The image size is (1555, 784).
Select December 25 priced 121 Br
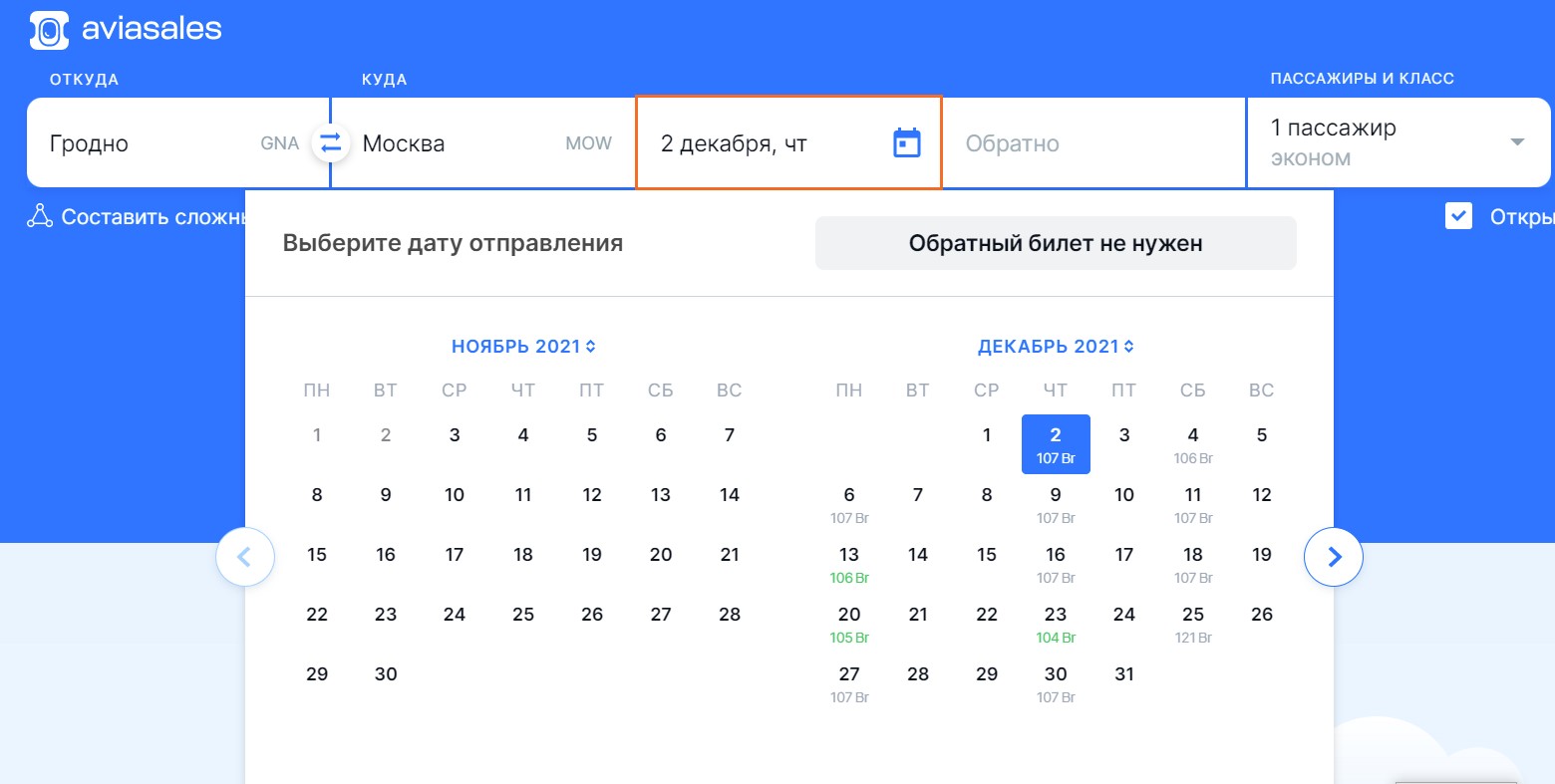coord(1193,624)
